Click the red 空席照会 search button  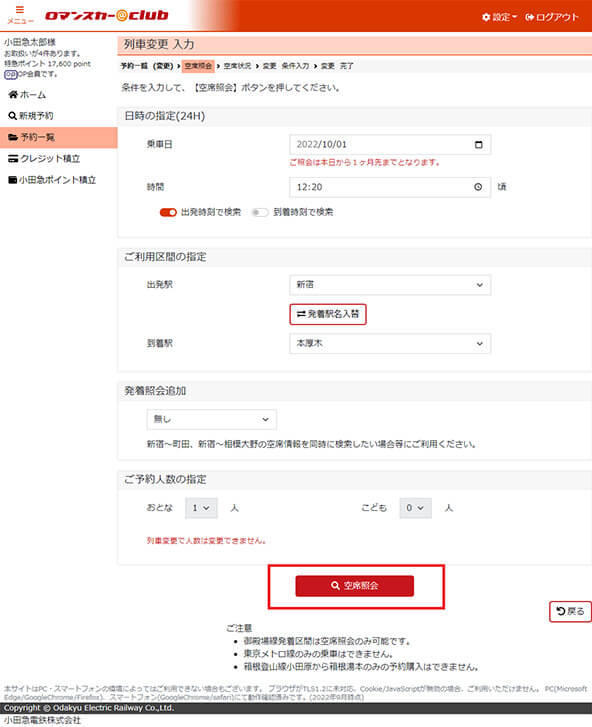point(355,586)
